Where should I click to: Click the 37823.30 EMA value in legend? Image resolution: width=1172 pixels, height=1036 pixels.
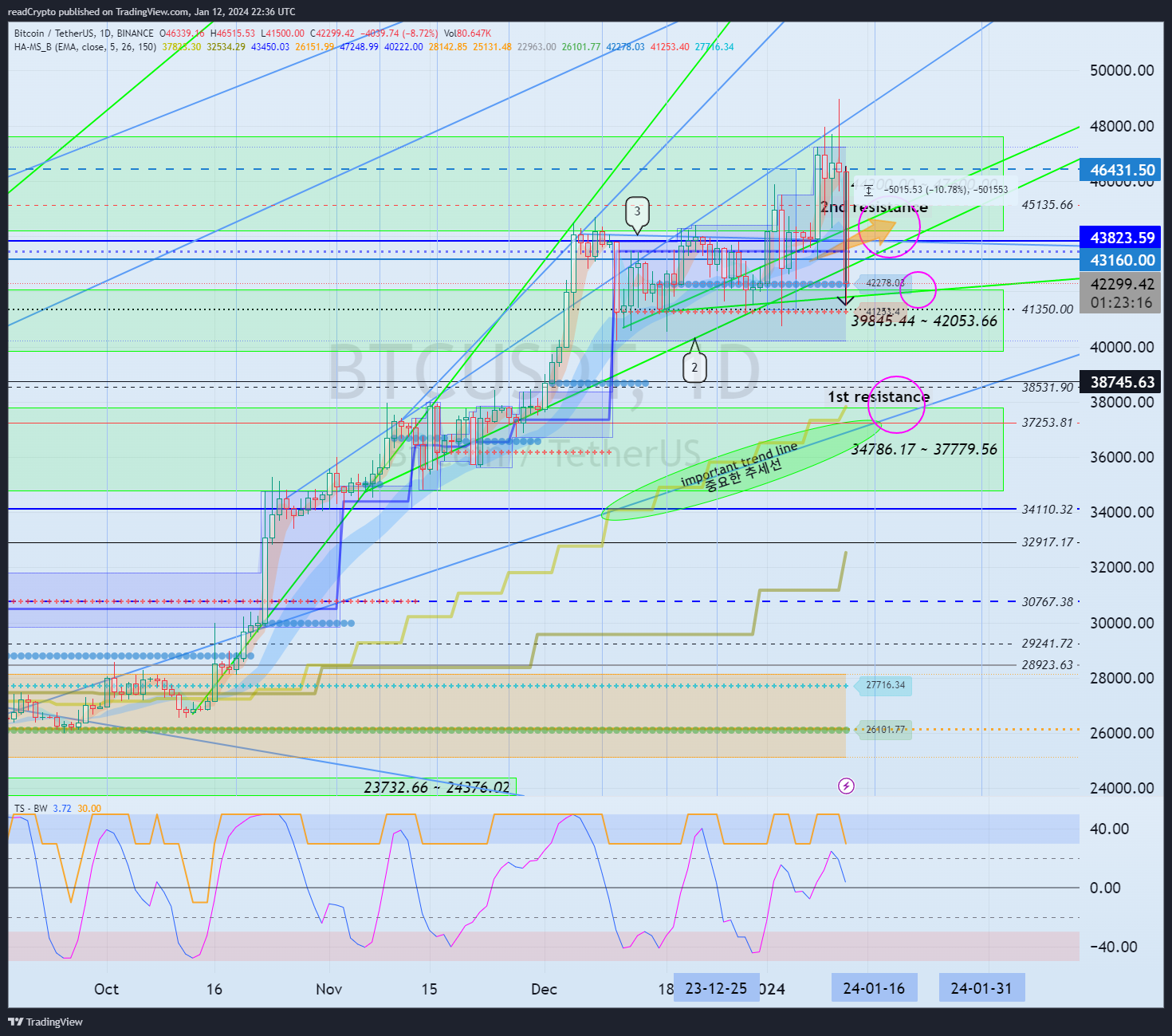(x=182, y=47)
